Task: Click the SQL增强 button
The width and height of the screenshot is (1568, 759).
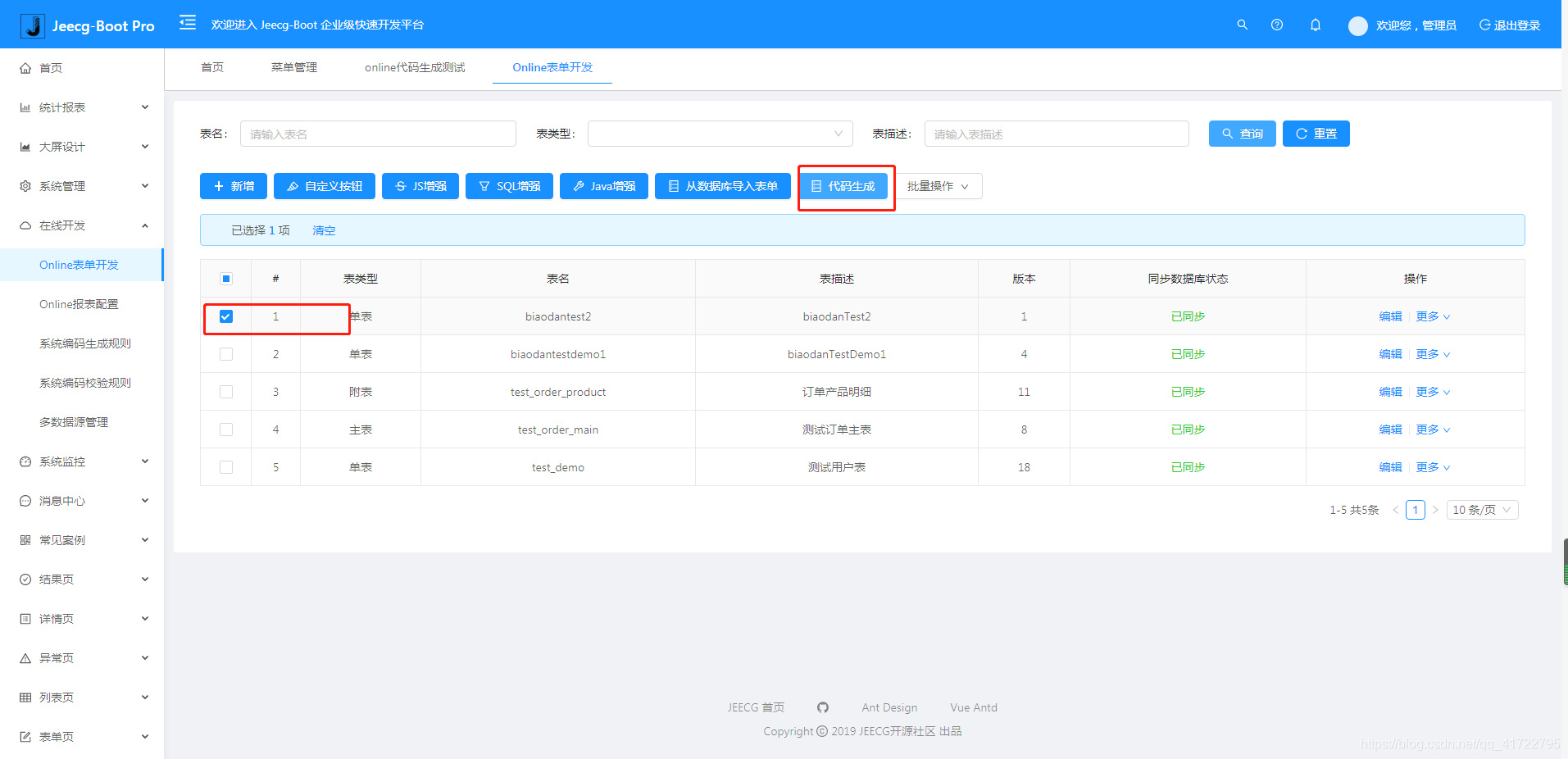Action: pos(509,186)
